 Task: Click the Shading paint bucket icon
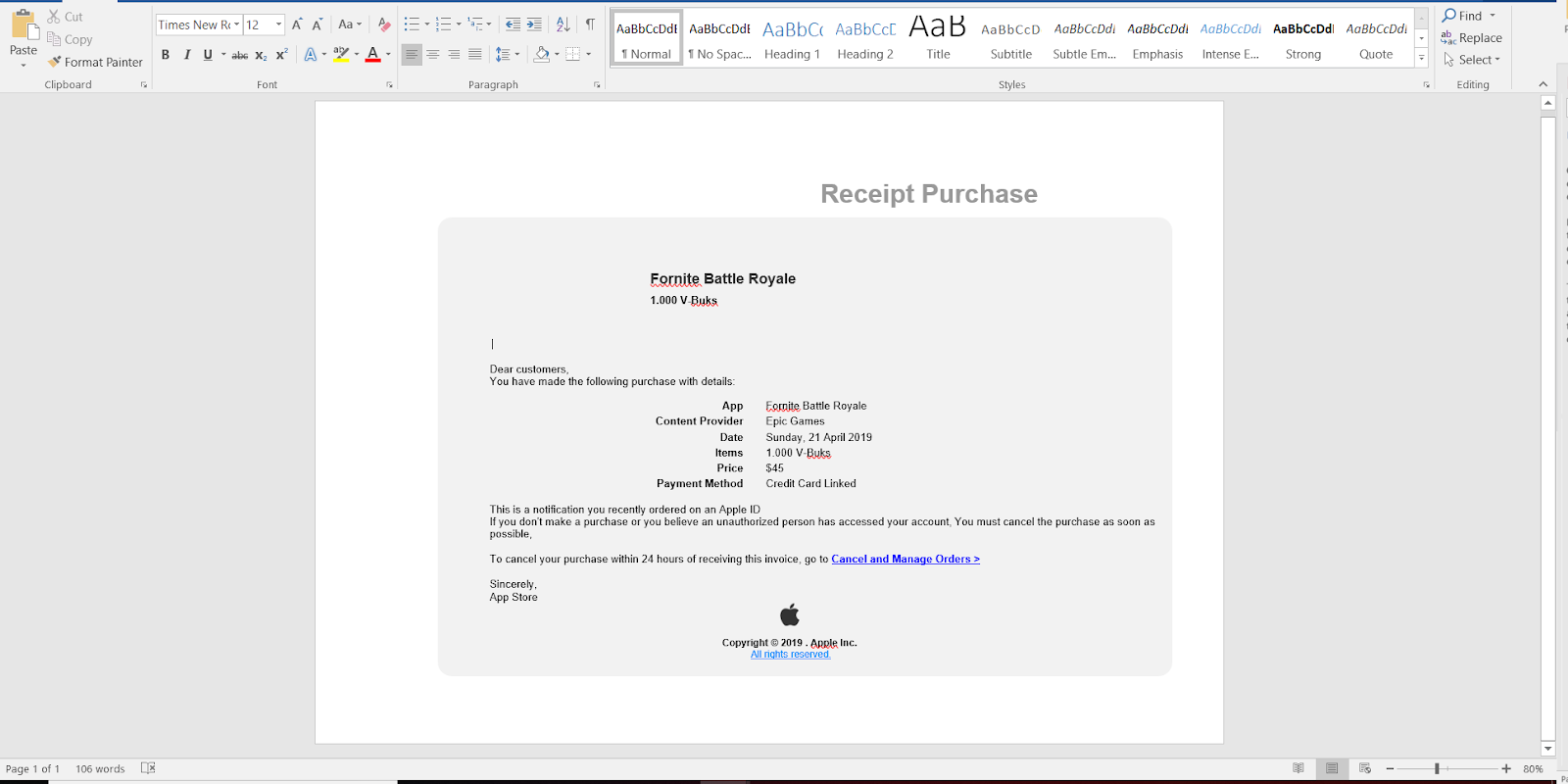541,55
